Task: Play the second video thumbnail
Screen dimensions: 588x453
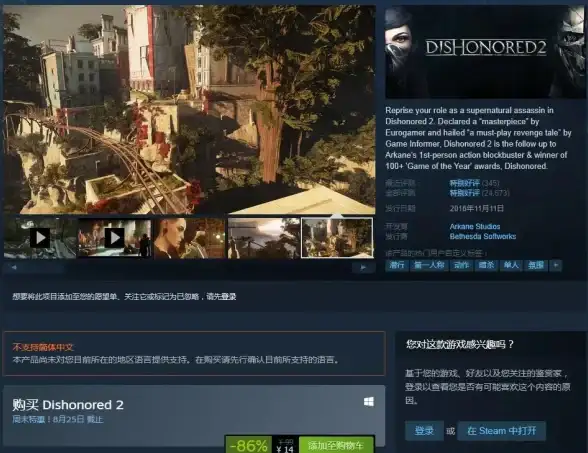Action: [x=114, y=238]
